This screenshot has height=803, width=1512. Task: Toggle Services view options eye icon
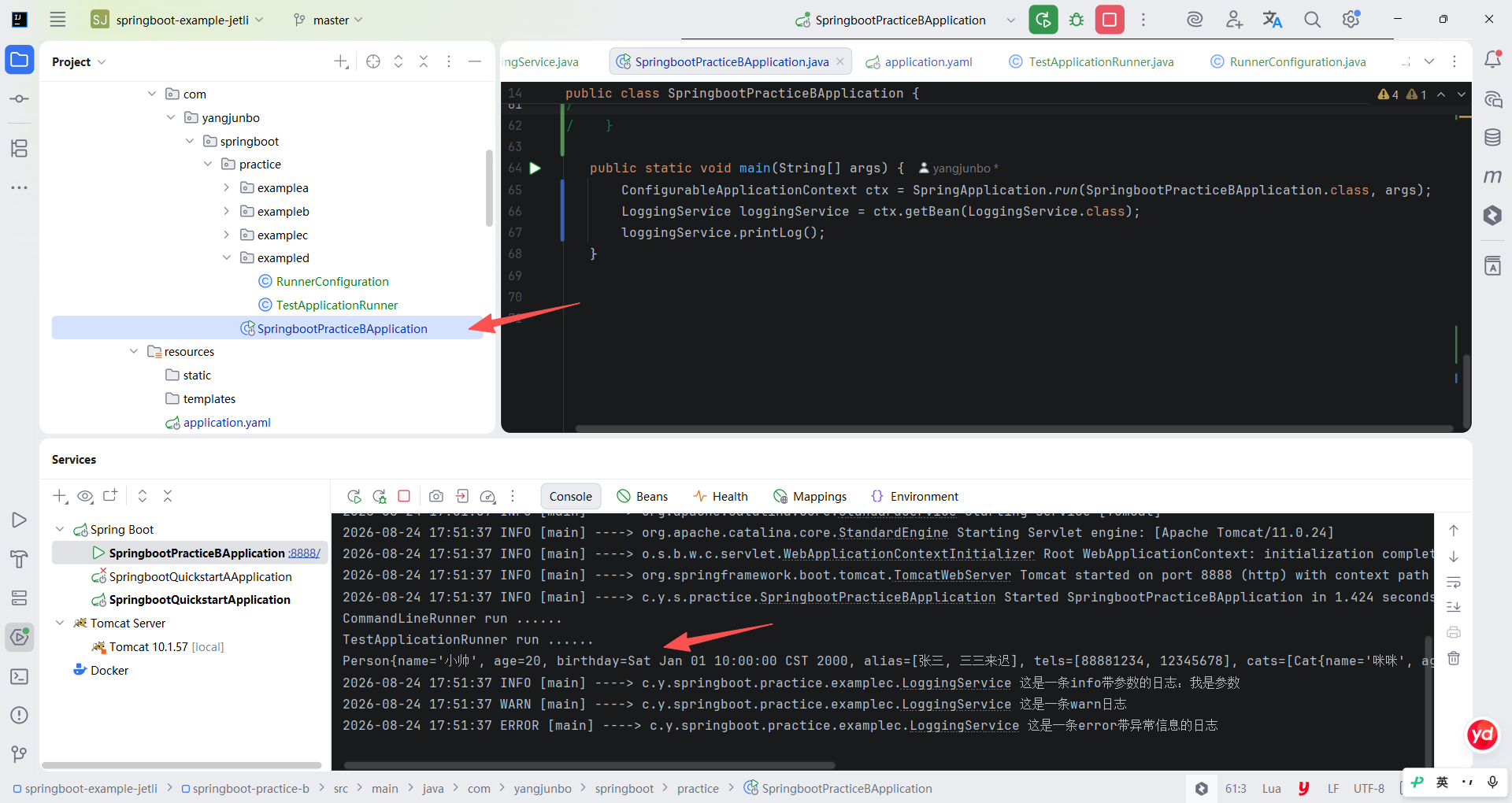(85, 496)
